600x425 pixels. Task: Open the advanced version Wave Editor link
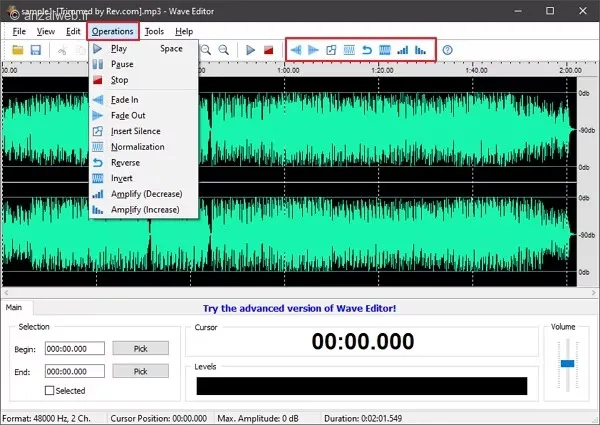tap(299, 308)
